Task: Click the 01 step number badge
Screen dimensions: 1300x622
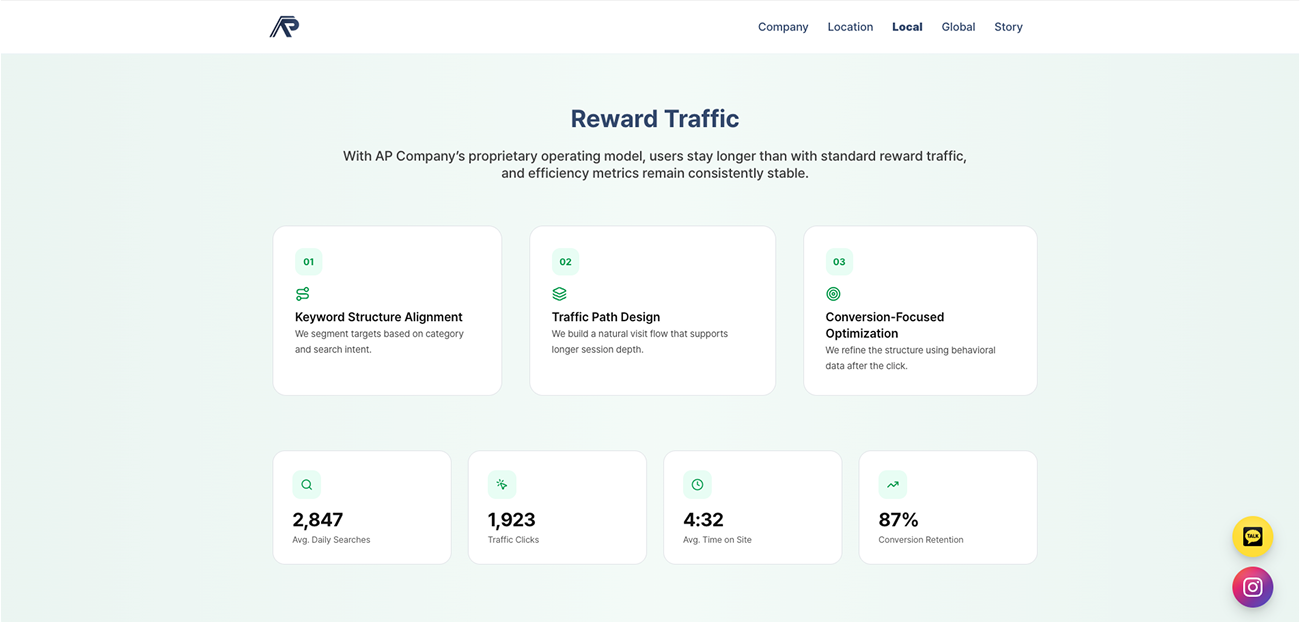Action: tap(308, 262)
